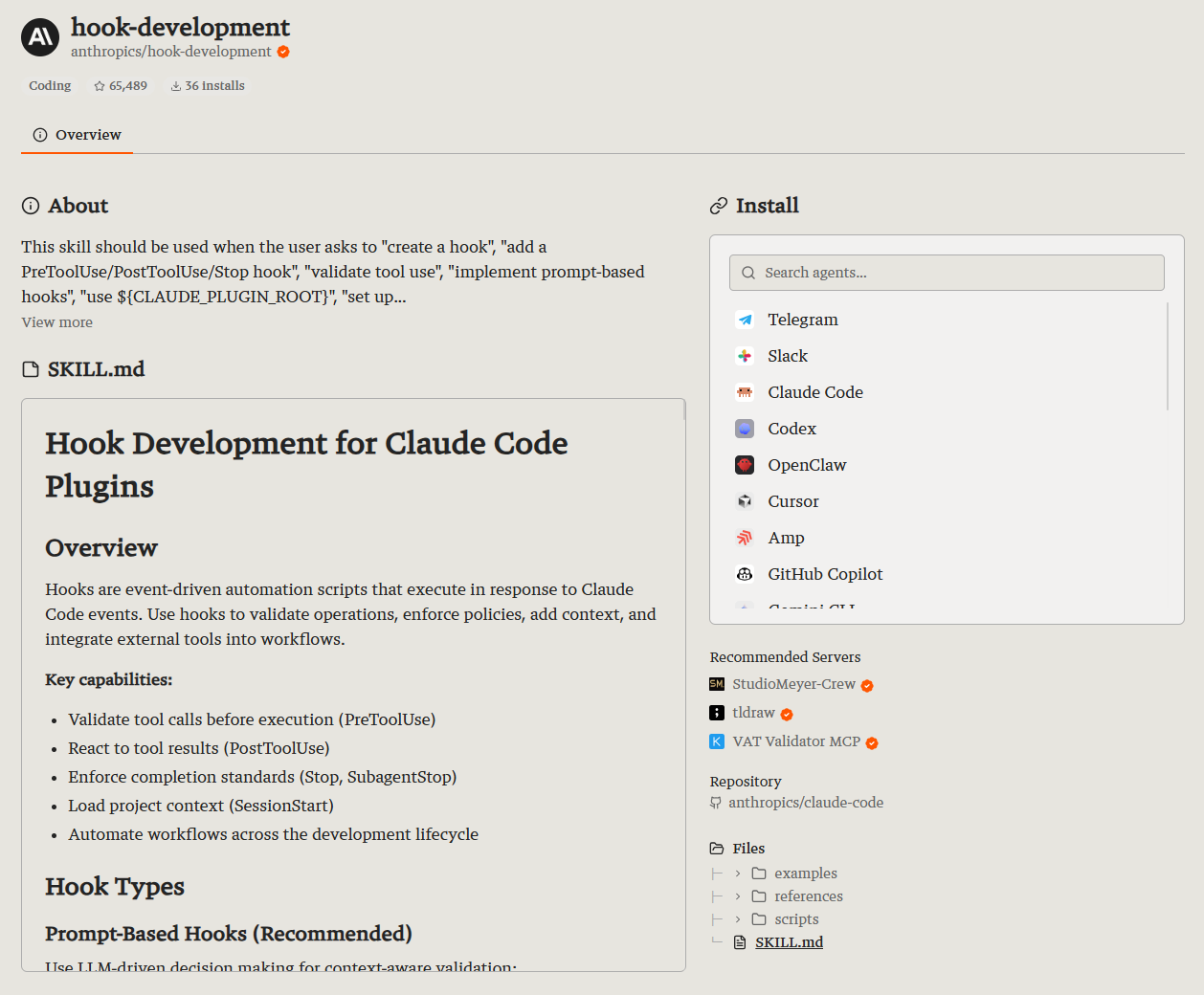The width and height of the screenshot is (1204, 995).
Task: Click the download icon next to 36 installs
Action: click(176, 86)
